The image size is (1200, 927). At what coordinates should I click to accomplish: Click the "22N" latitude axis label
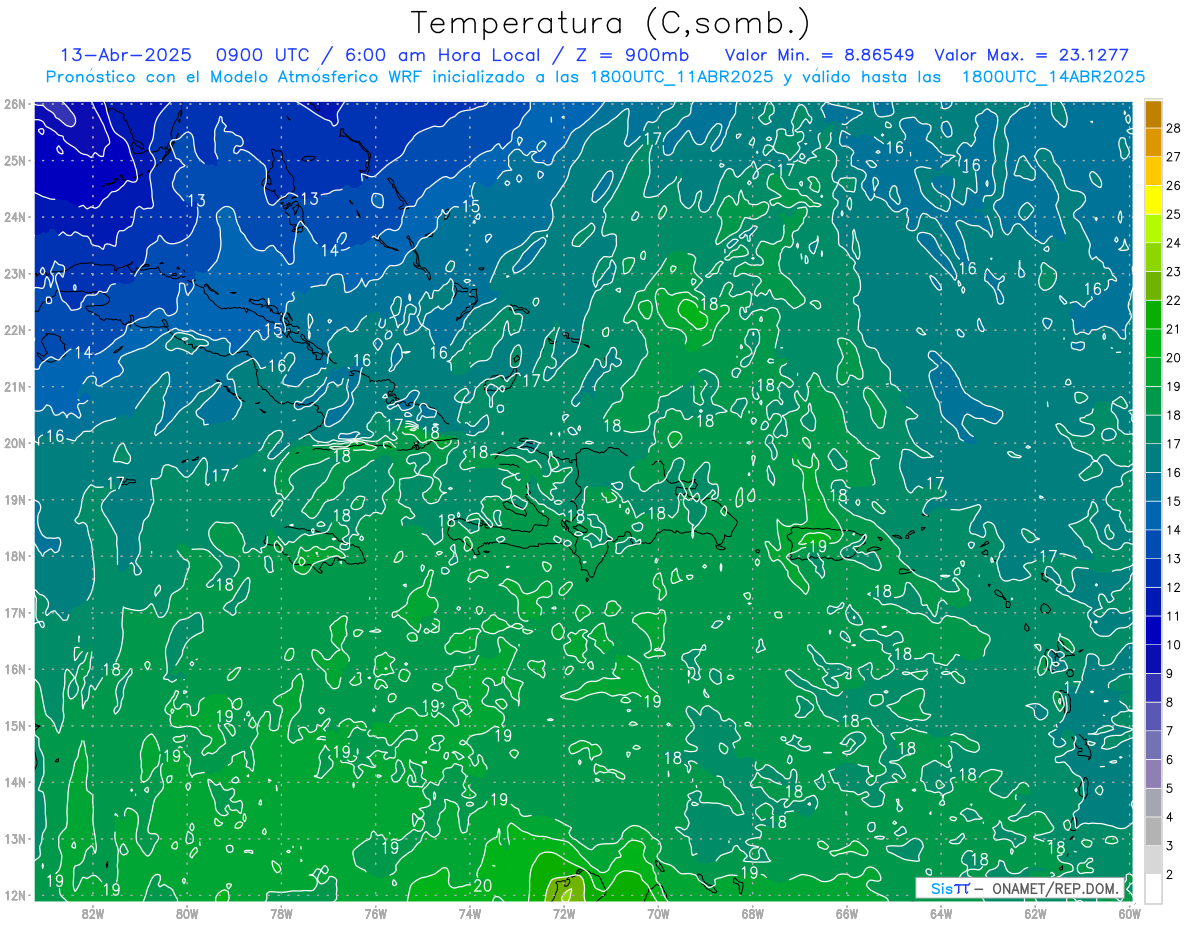pos(15,330)
